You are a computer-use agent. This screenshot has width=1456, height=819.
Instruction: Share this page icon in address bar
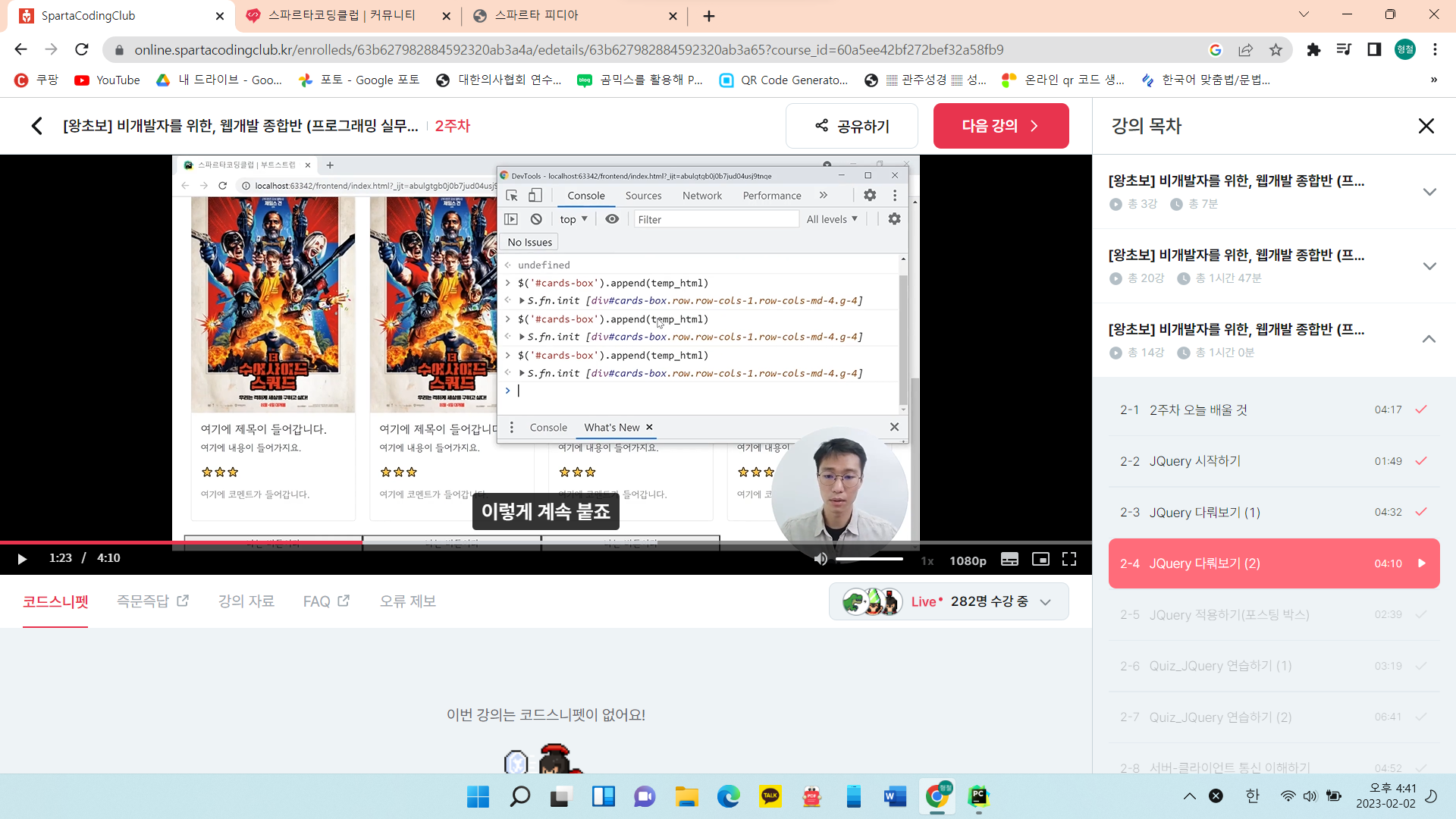coord(1245,49)
